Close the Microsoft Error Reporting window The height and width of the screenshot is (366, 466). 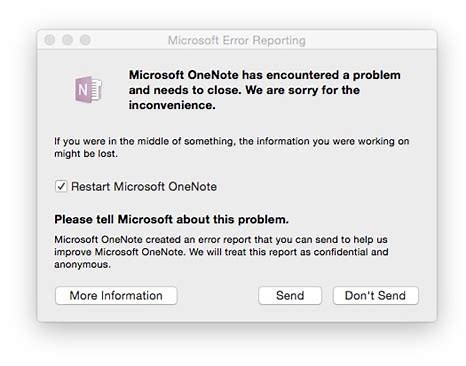[x=50, y=40]
